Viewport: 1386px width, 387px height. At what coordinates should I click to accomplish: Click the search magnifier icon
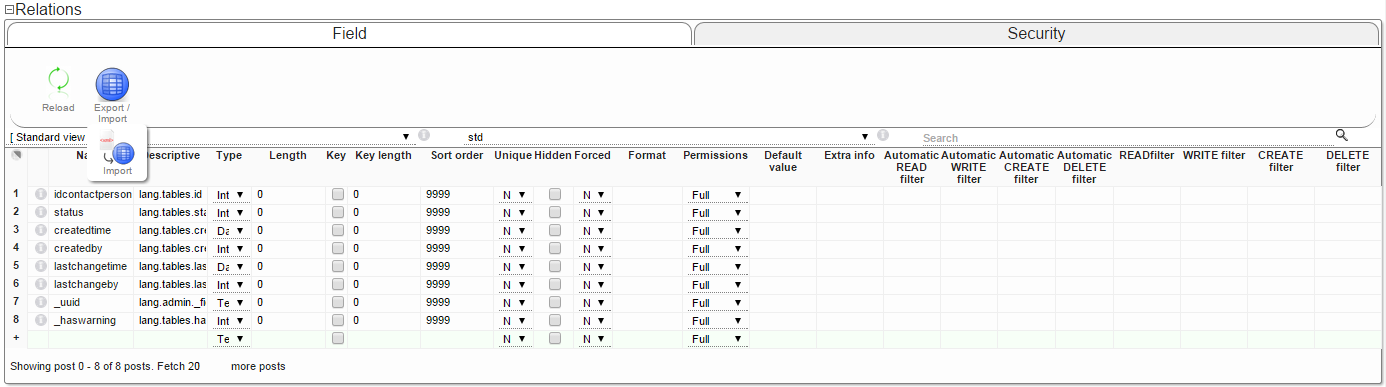pos(1341,135)
